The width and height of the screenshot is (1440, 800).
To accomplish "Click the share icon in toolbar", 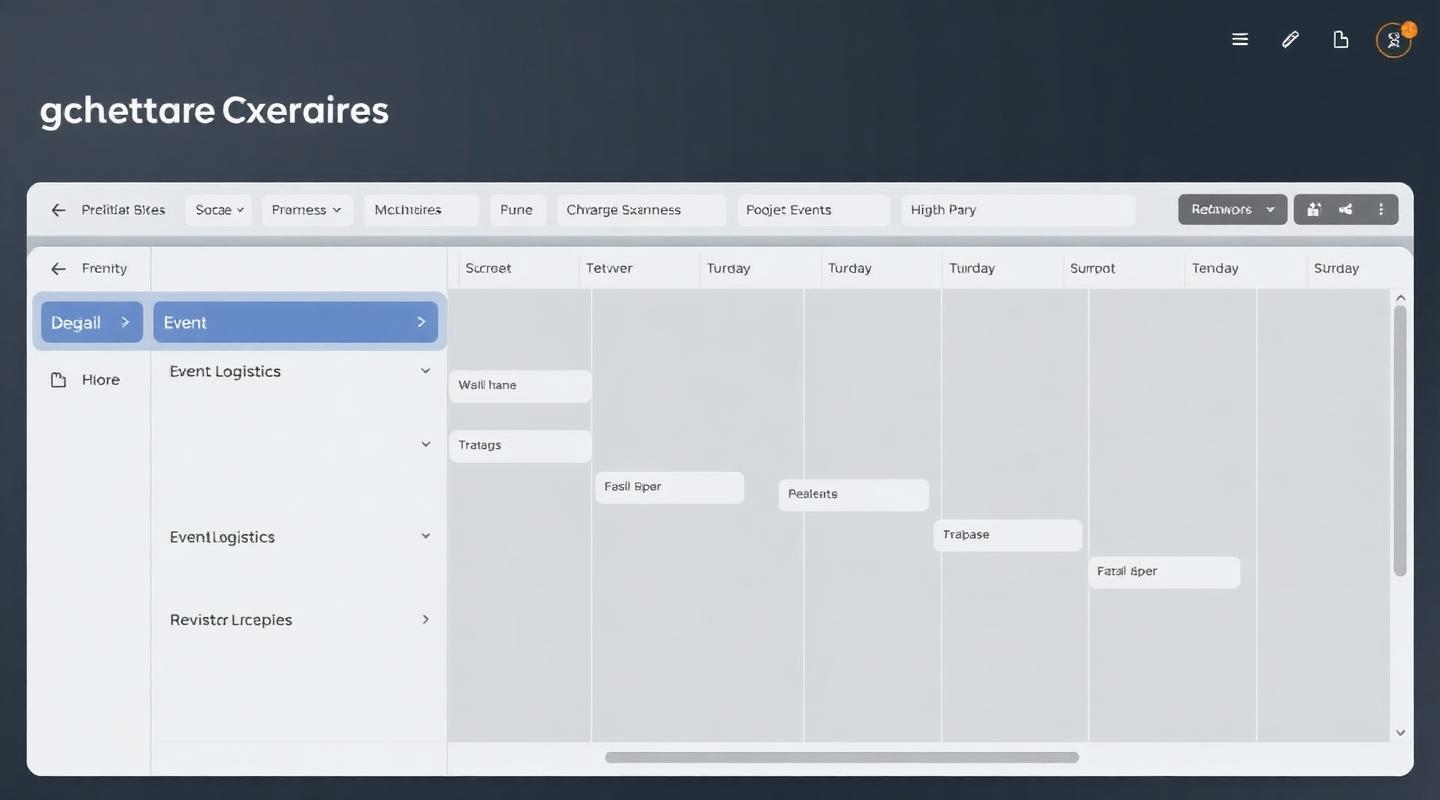I will click(x=1346, y=209).
